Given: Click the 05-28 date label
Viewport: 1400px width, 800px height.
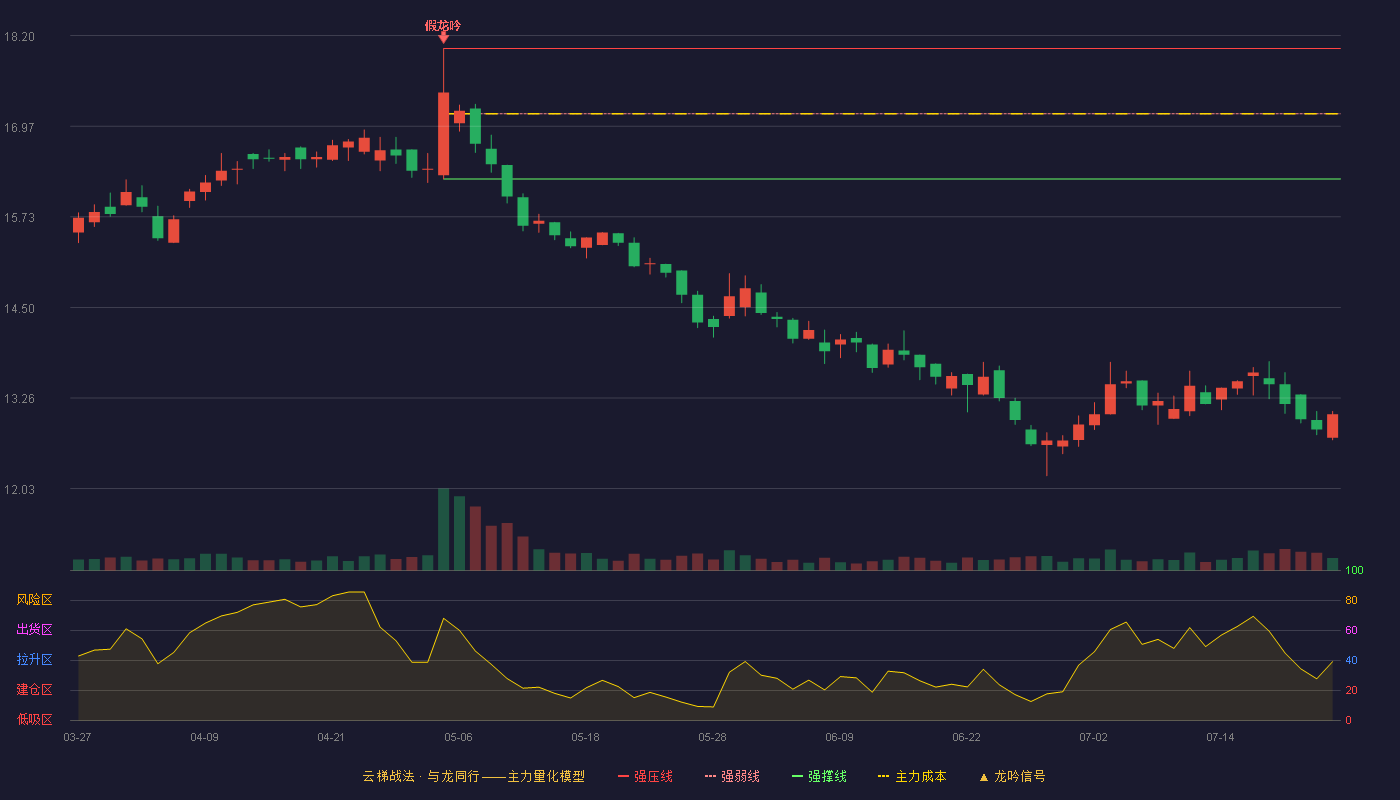Looking at the screenshot, I should pos(712,737).
